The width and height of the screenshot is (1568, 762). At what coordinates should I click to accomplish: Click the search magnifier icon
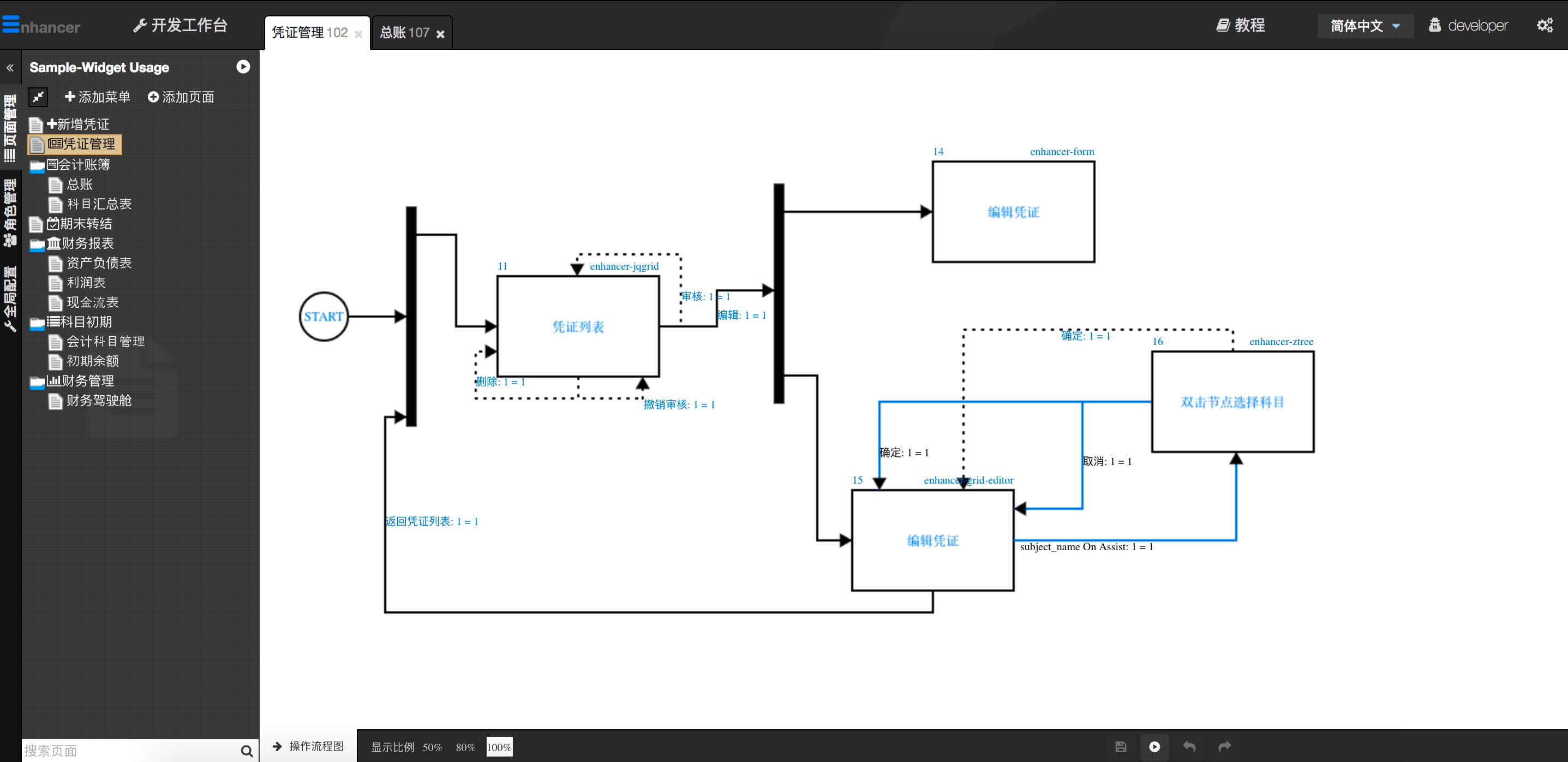tap(247, 751)
